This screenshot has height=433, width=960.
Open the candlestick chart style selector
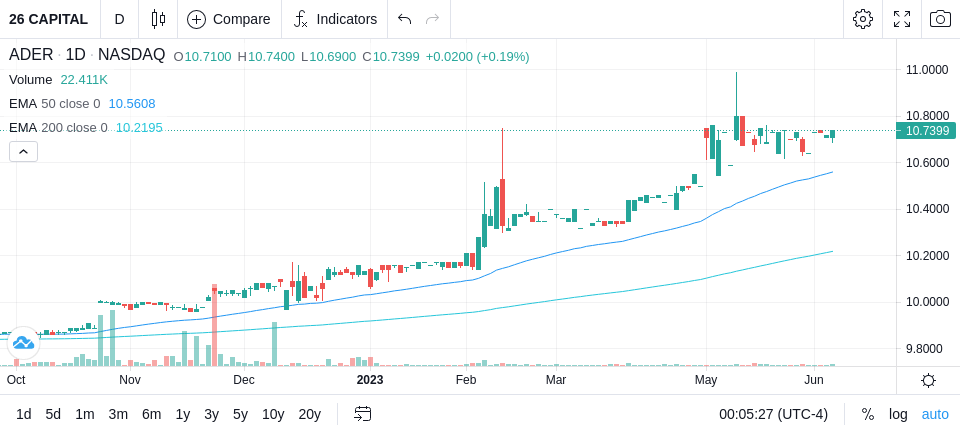tap(159, 19)
